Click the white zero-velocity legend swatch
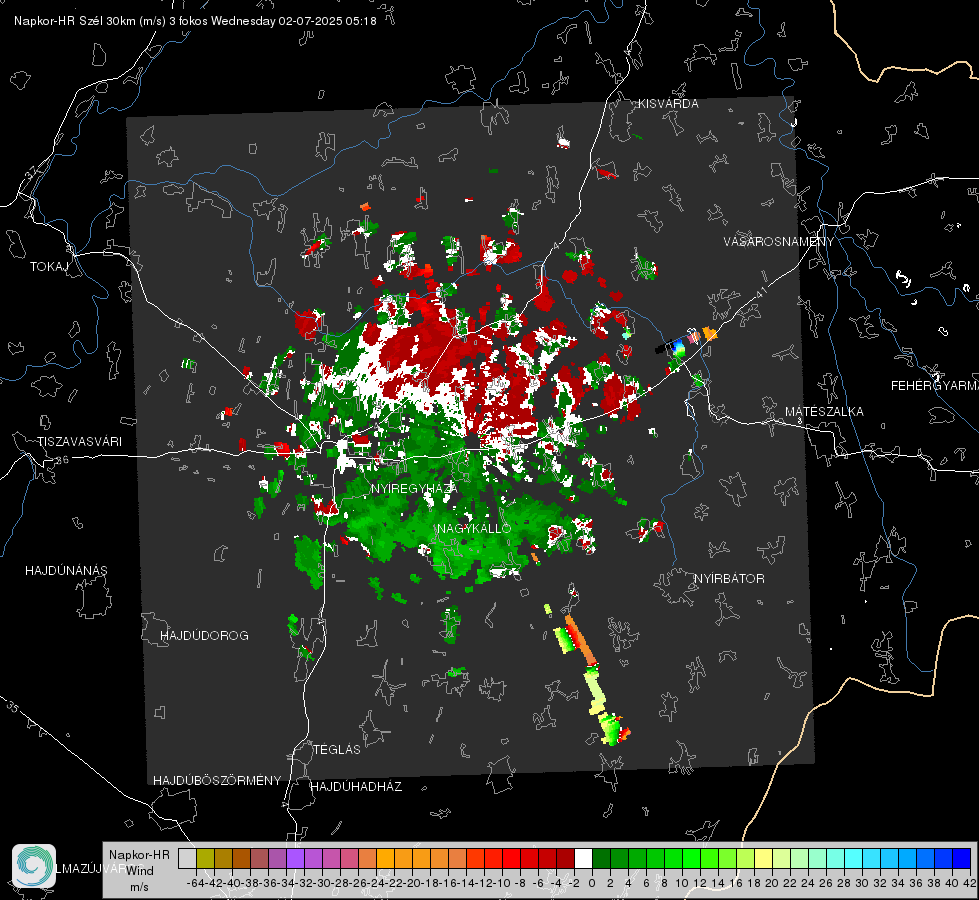Screen dimensions: 979x900 point(583,858)
